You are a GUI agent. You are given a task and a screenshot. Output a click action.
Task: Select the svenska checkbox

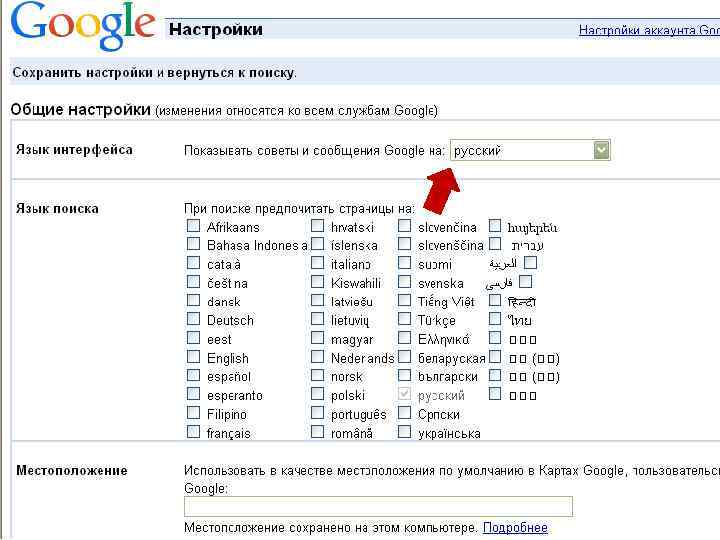point(404,282)
